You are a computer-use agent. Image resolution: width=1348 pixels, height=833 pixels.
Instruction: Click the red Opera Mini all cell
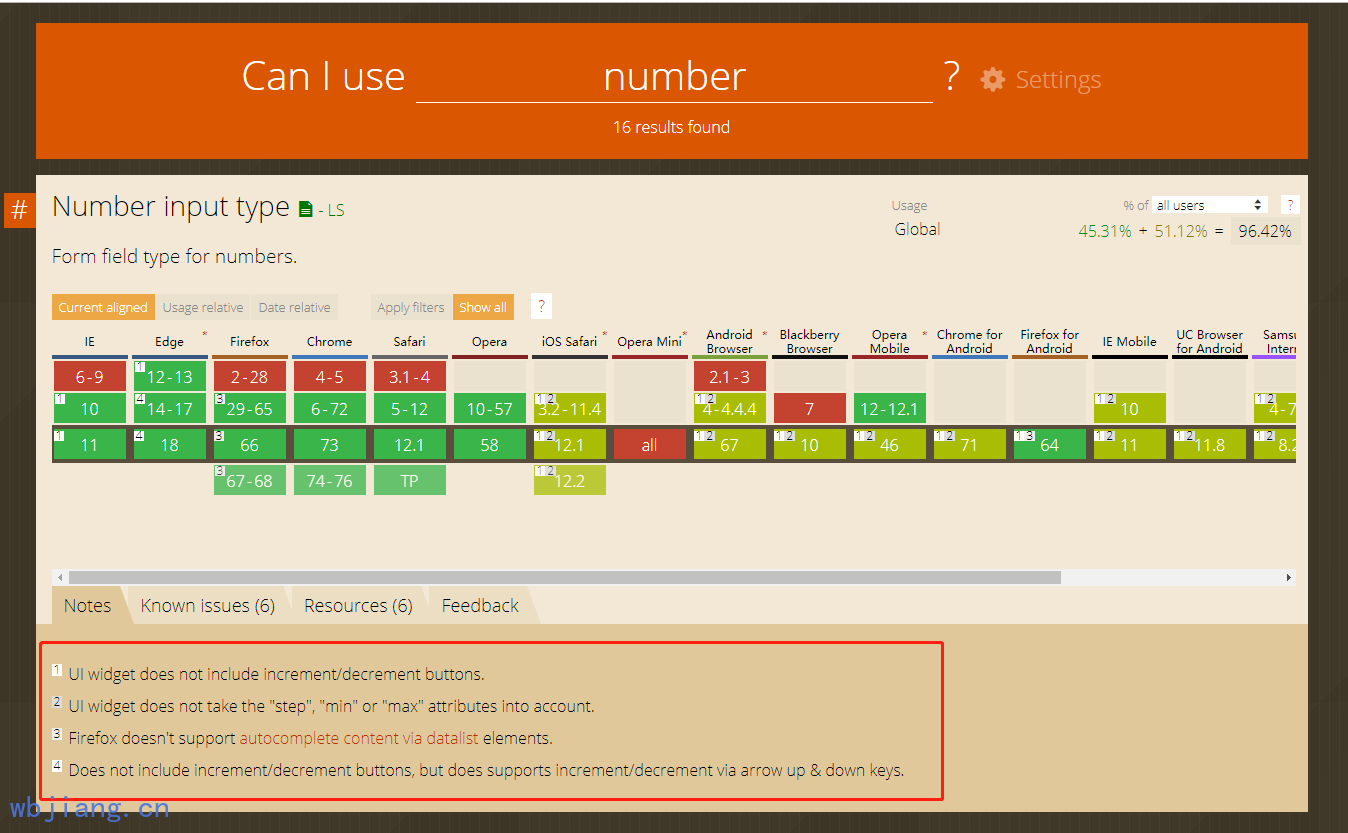tap(649, 445)
